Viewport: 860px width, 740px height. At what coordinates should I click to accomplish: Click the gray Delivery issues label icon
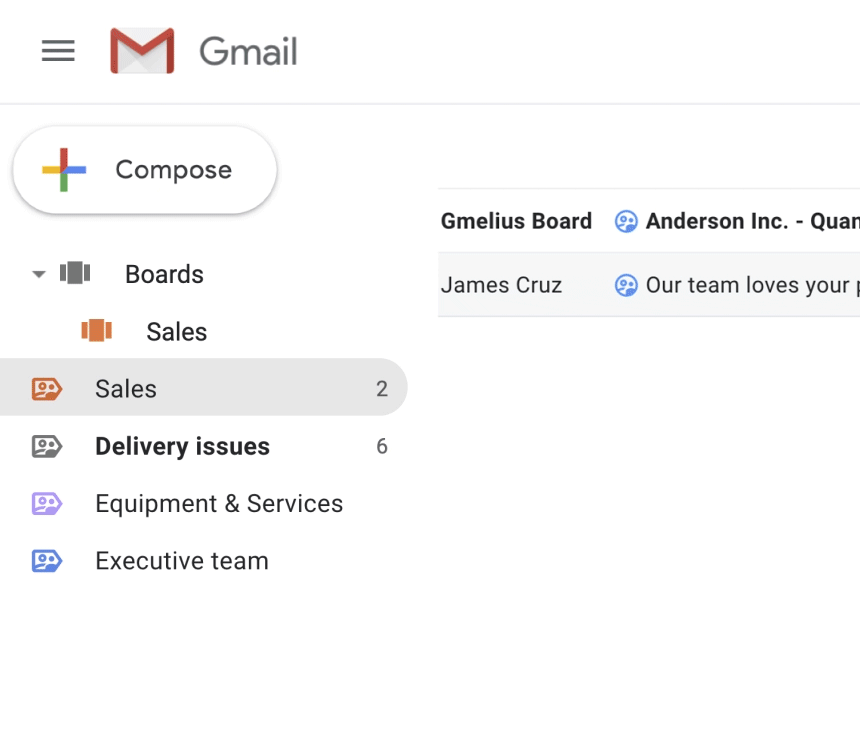[x=47, y=446]
